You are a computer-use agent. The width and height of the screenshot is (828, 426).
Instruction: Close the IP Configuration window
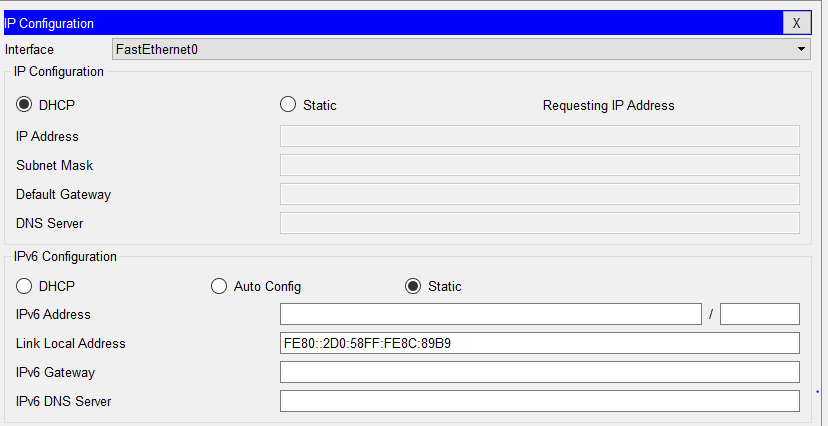click(x=796, y=23)
